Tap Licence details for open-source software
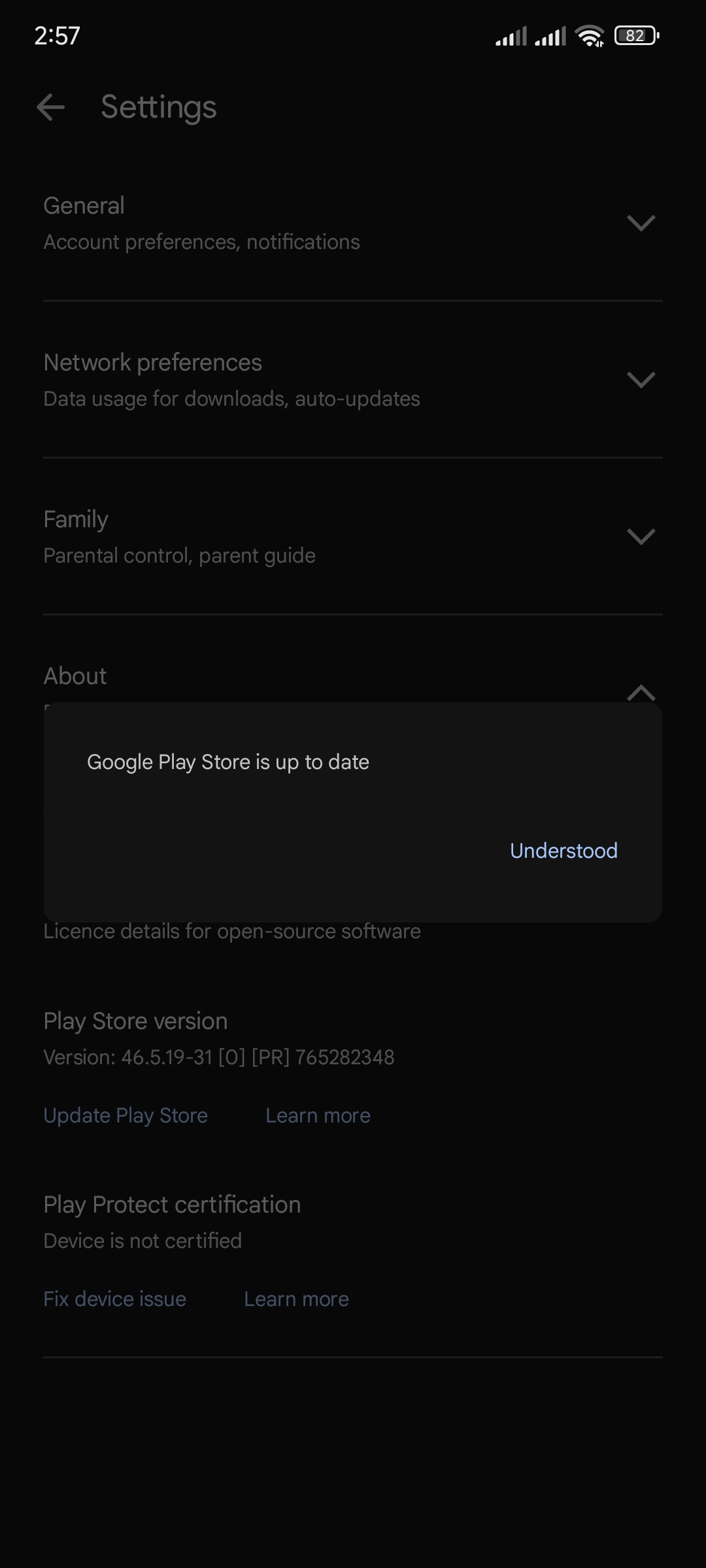The height and width of the screenshot is (1568, 706). [x=232, y=931]
